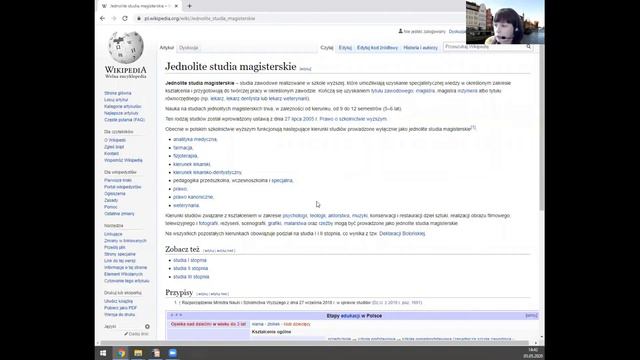Open Ostatnie zmiany sidebar link
This screenshot has width=640, height=360.
119,214
